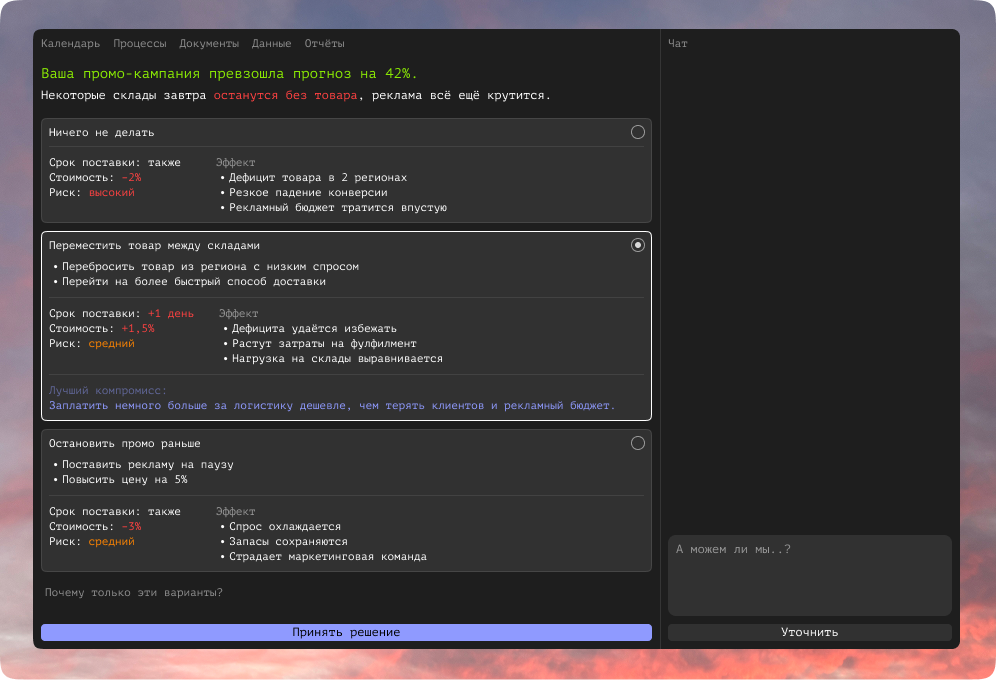Screen dimensions: 996x680
Task: Switch to the Процессы section
Action: click(x=139, y=44)
